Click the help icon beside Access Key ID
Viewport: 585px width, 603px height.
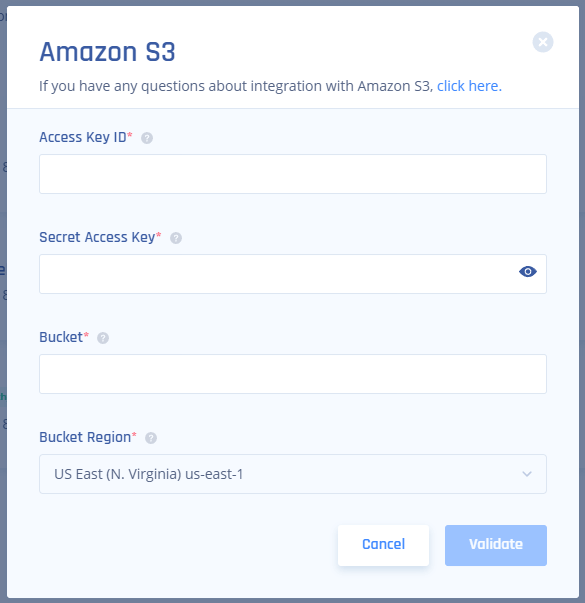pos(147,138)
